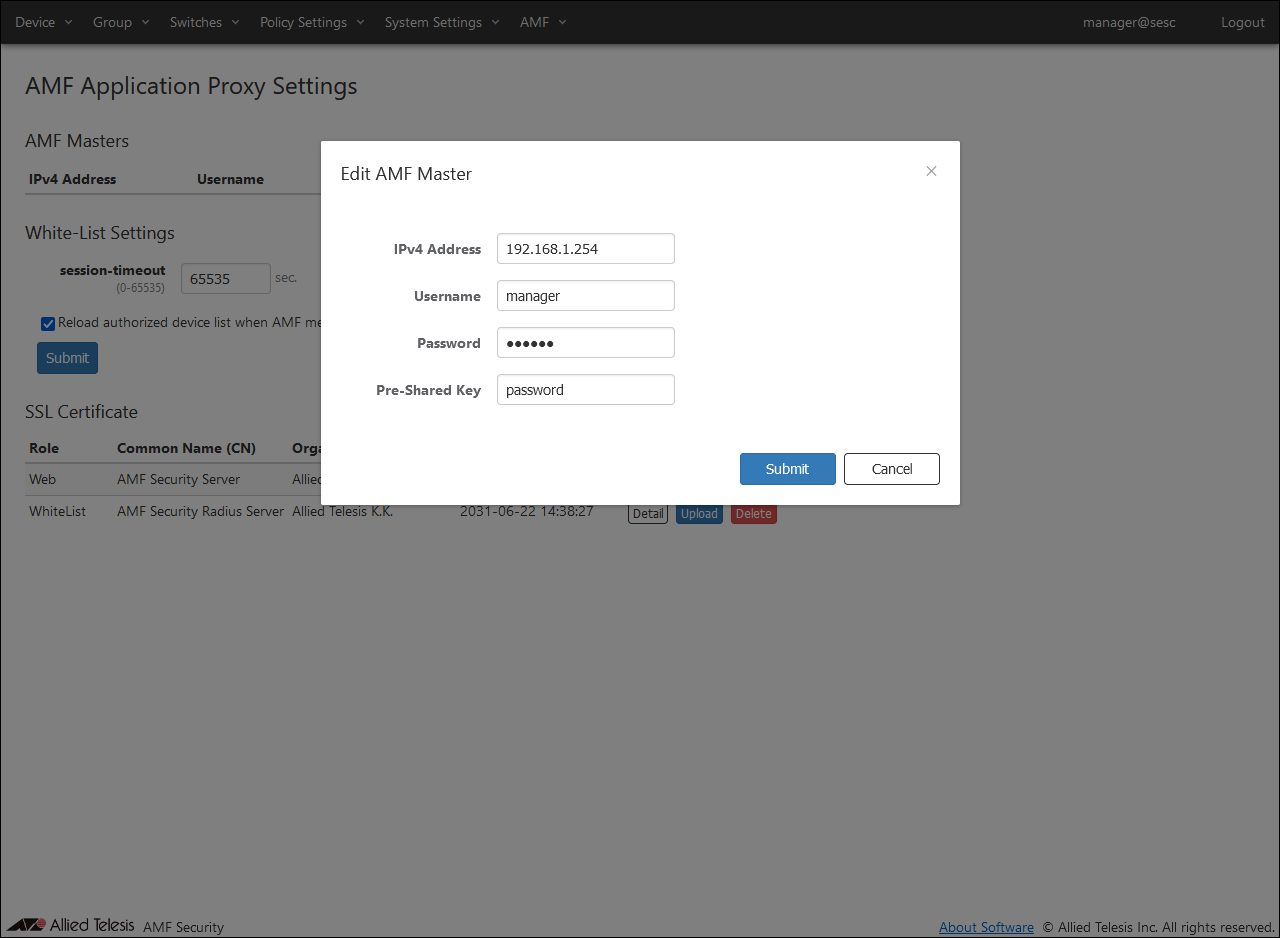Open Policy Settings menu
The height and width of the screenshot is (938, 1280).
pyautogui.click(x=312, y=22)
